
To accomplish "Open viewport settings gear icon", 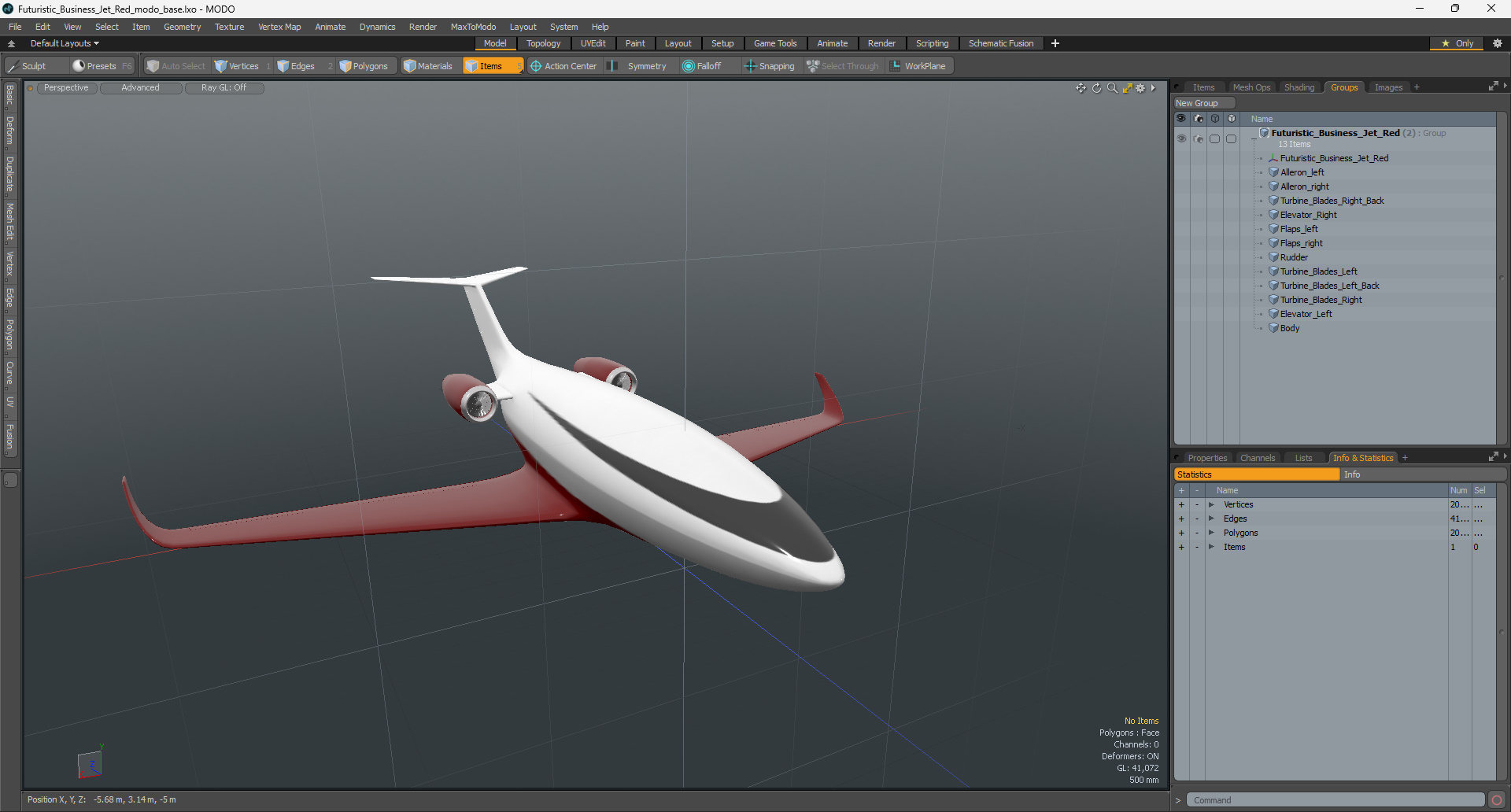I will pos(1140,88).
